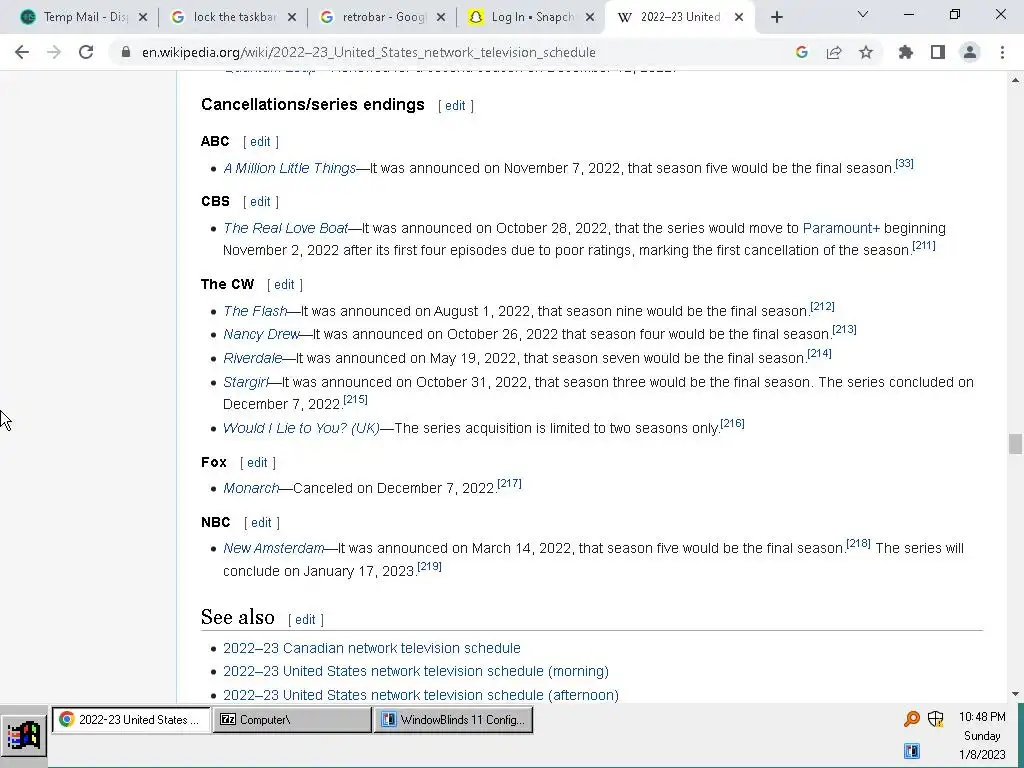Switch to Computer\ taskbar window
The height and width of the screenshot is (768, 1024).
click(292, 720)
